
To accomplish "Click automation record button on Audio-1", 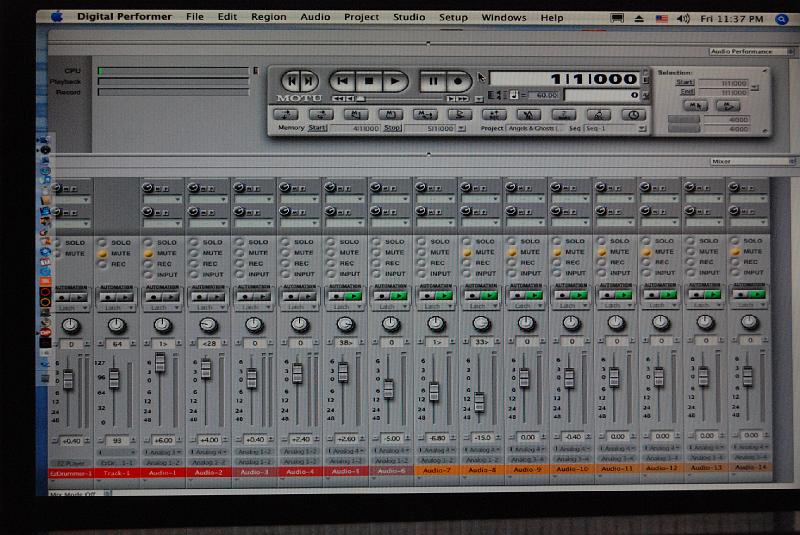I will tap(154, 297).
